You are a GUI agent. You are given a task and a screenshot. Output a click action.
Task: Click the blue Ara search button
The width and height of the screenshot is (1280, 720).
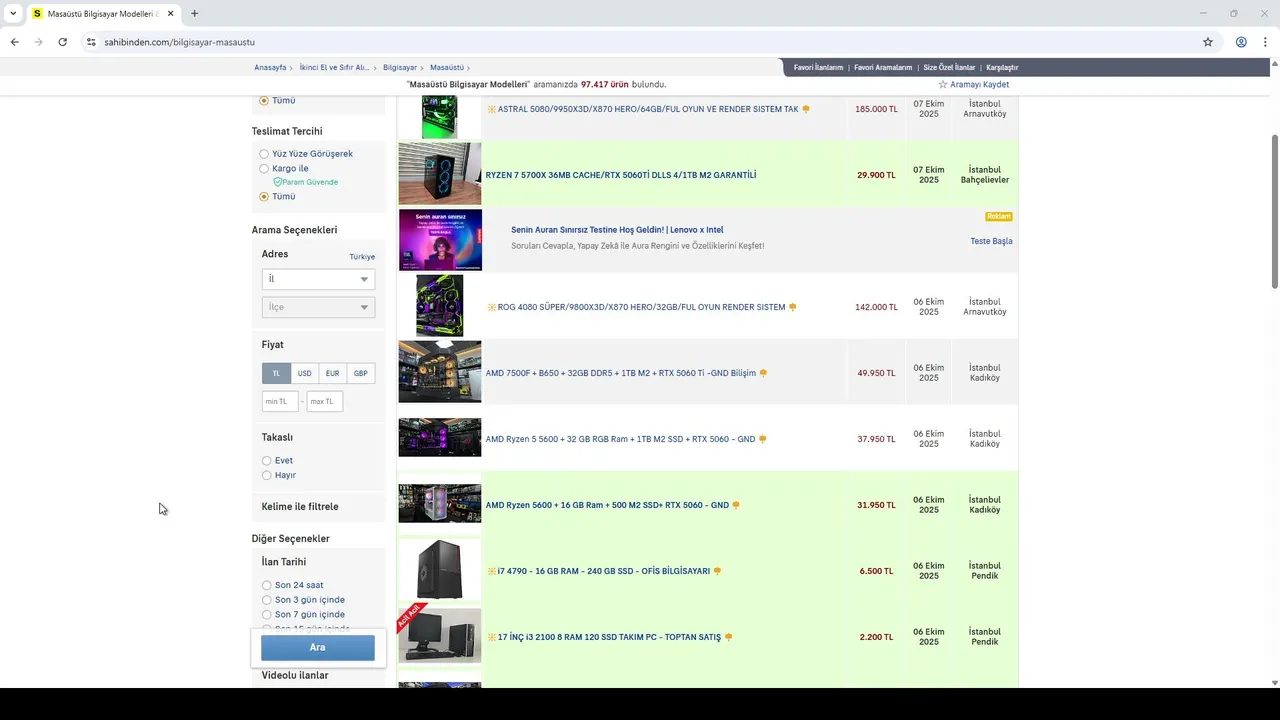coord(318,647)
